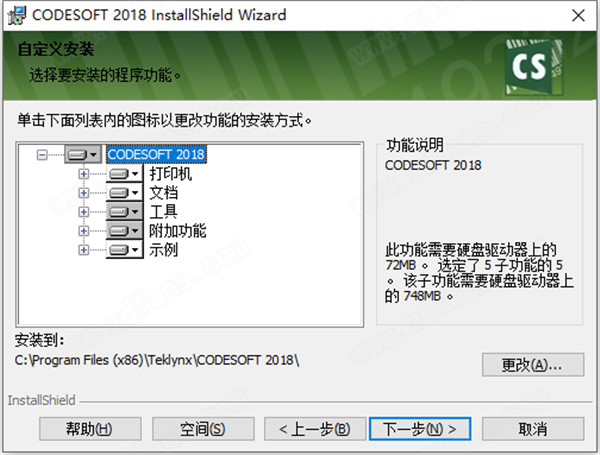The width and height of the screenshot is (600, 455).
Task: Open drive icon dropdown beside 工具
Action: click(124, 212)
